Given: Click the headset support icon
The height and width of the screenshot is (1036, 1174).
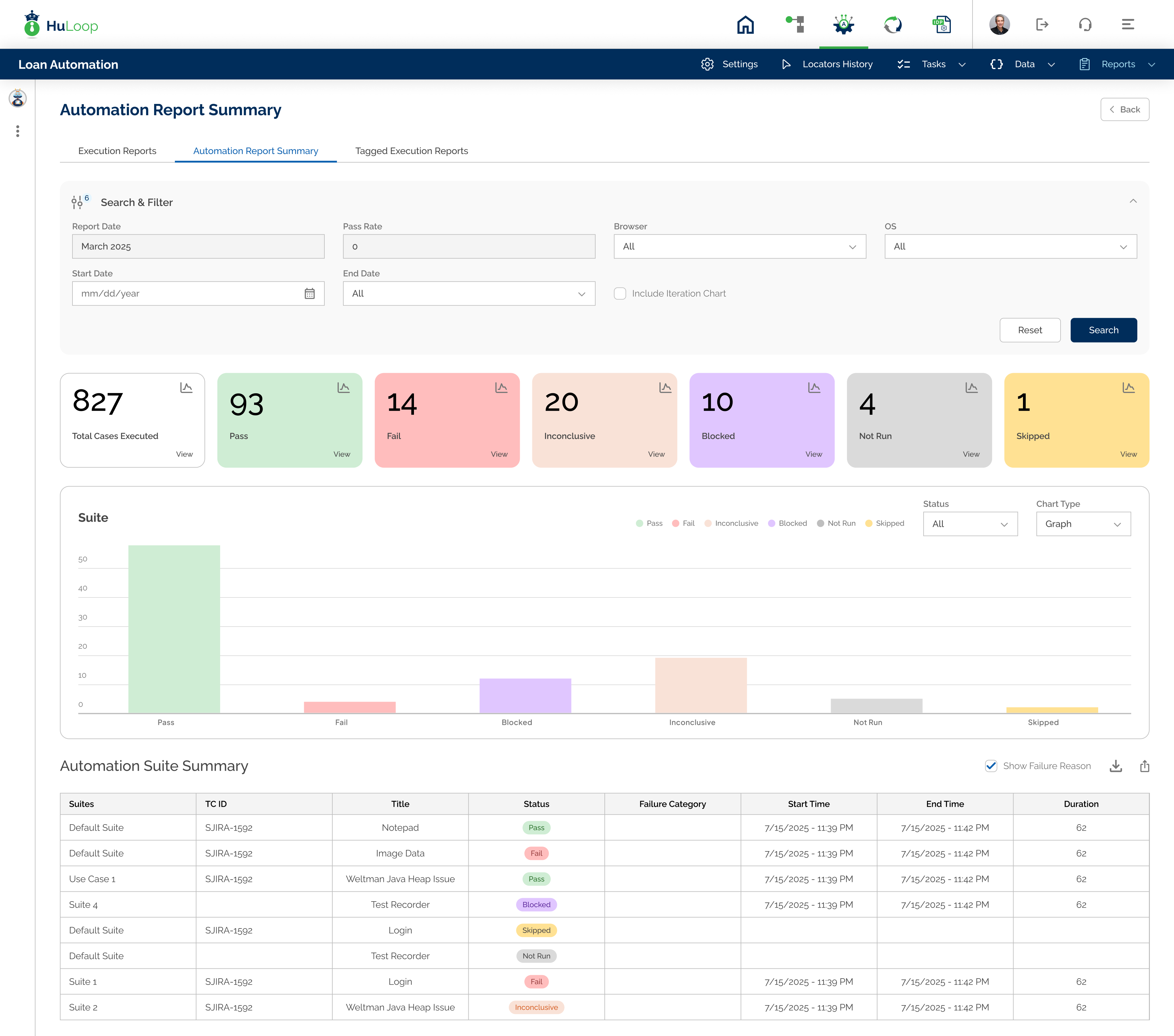Looking at the screenshot, I should 1085,25.
